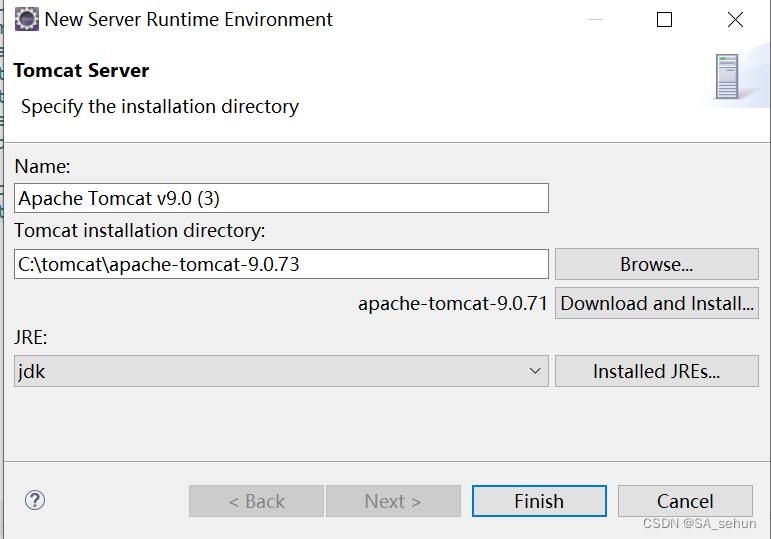Image resolution: width=771 pixels, height=539 pixels.
Task: Click Download and Install... button
Action: (656, 303)
